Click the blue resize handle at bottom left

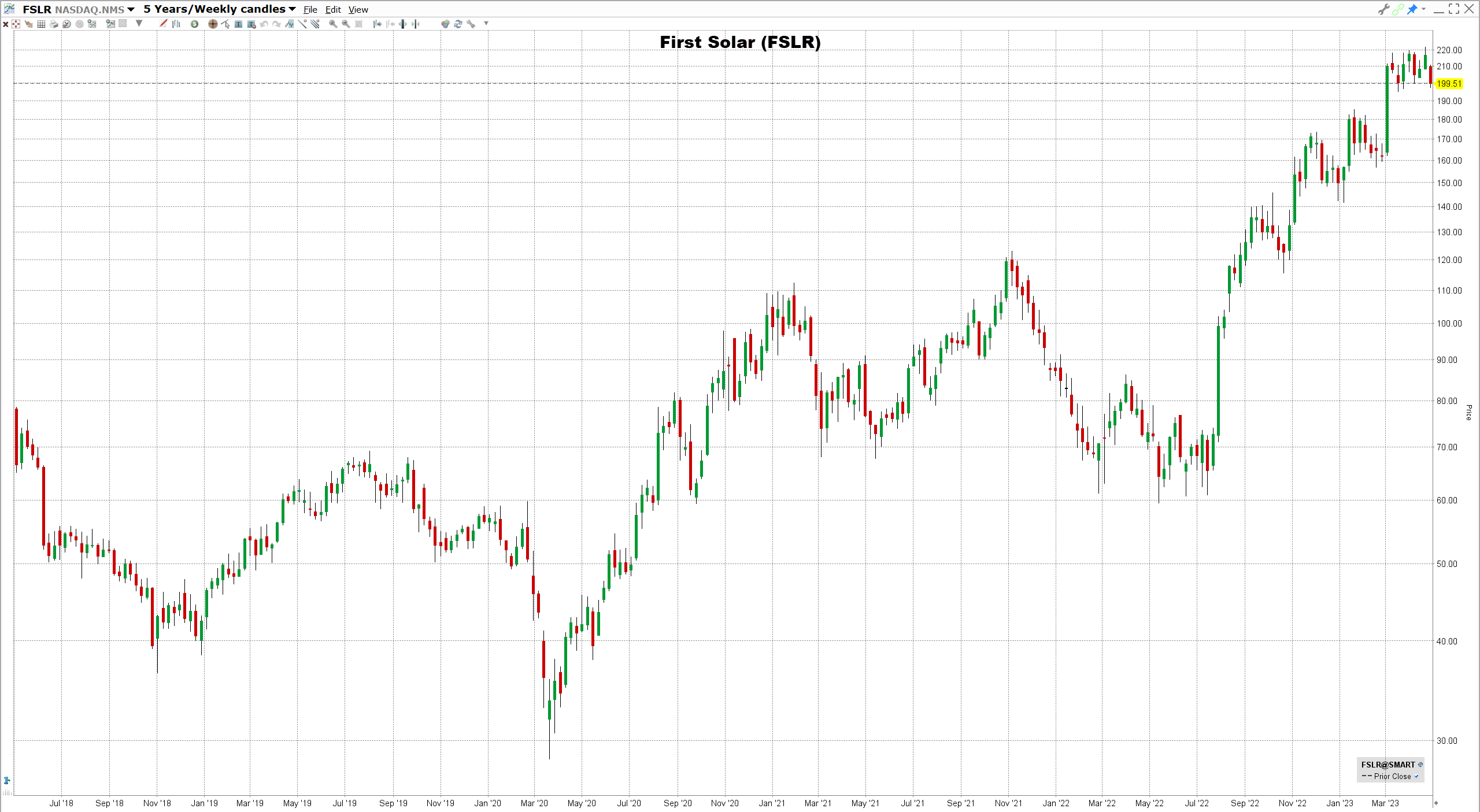point(6,780)
